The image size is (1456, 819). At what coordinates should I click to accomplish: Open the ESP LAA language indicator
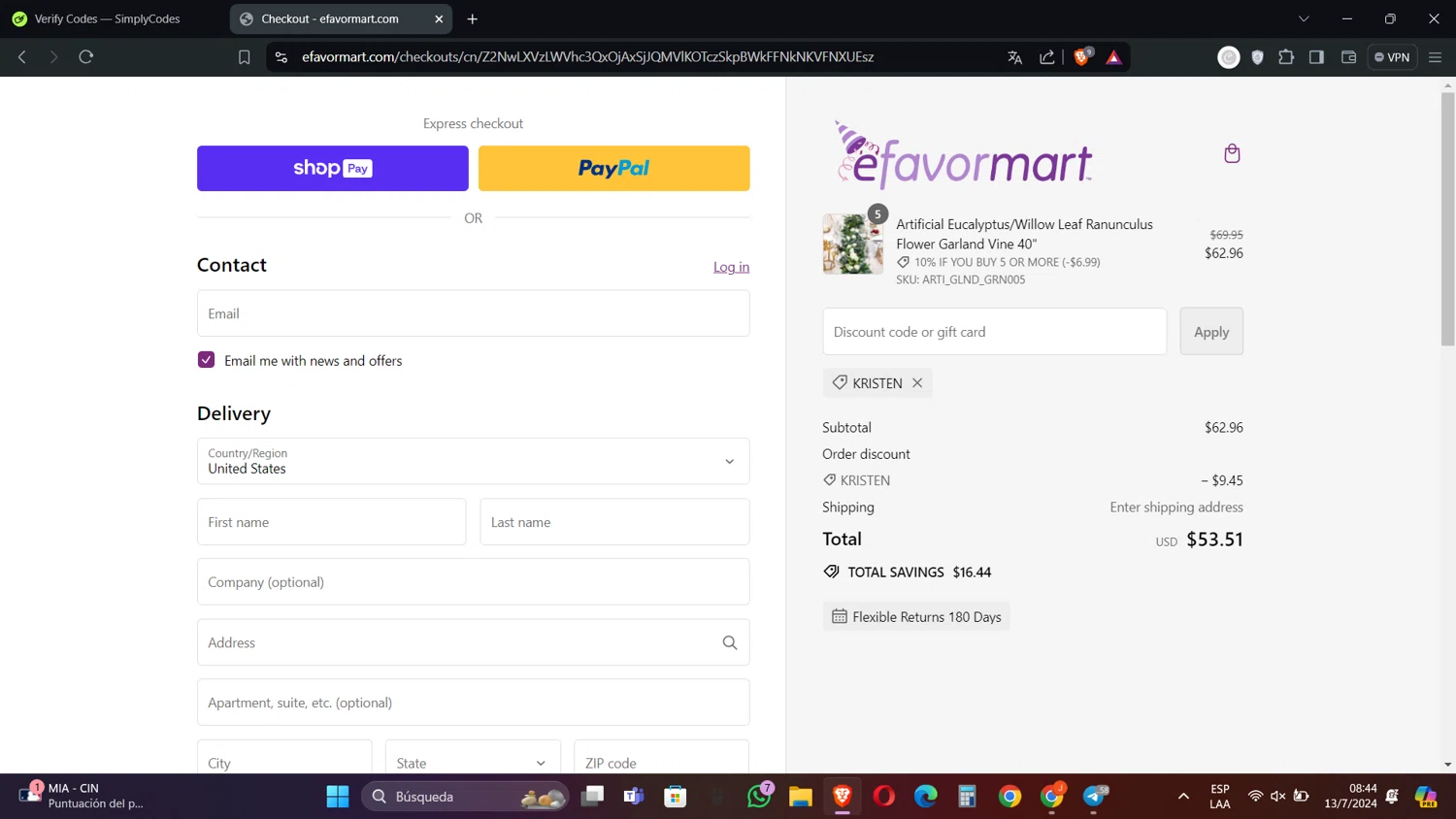pos(1220,796)
